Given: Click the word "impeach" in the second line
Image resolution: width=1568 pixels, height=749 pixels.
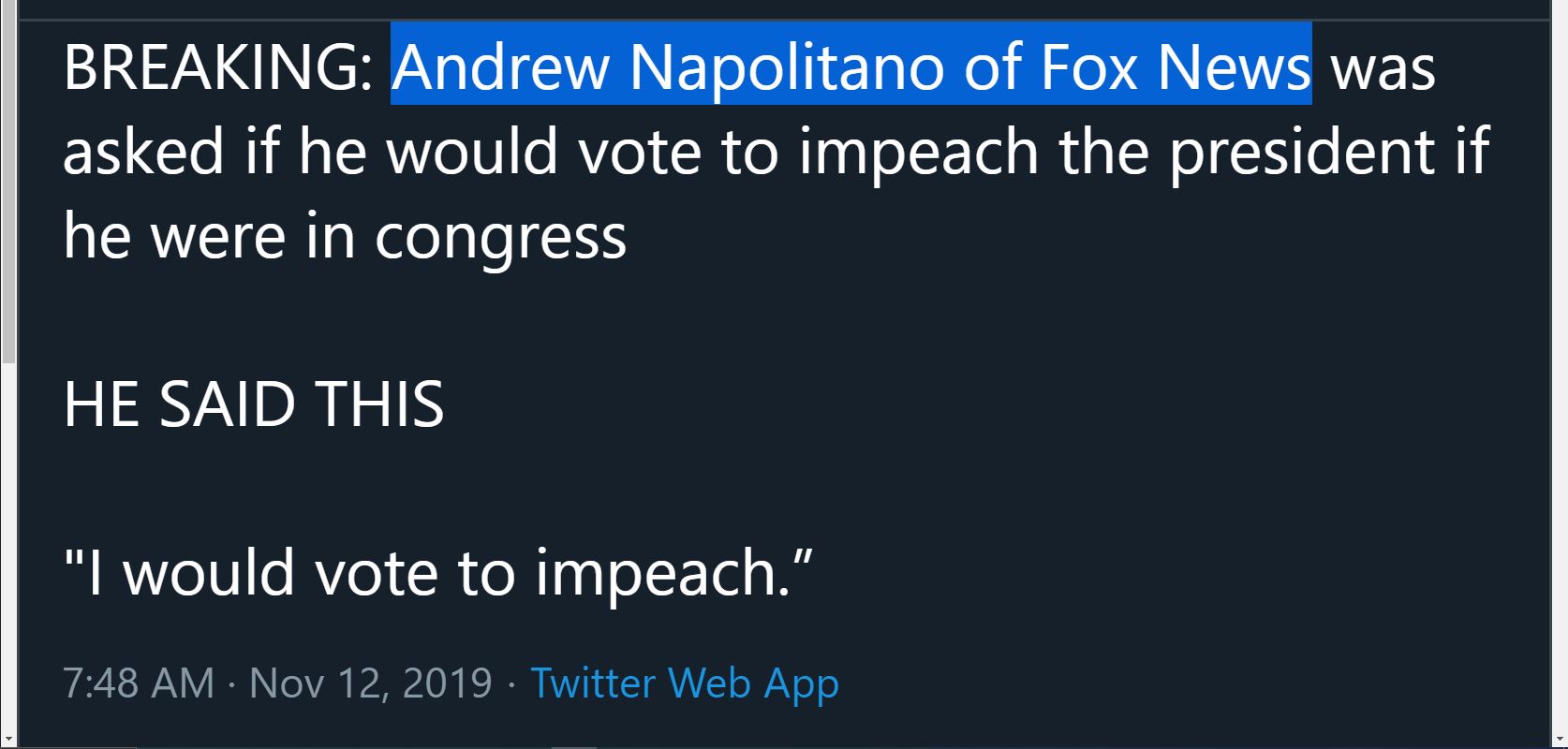Looking at the screenshot, I should point(917,152).
